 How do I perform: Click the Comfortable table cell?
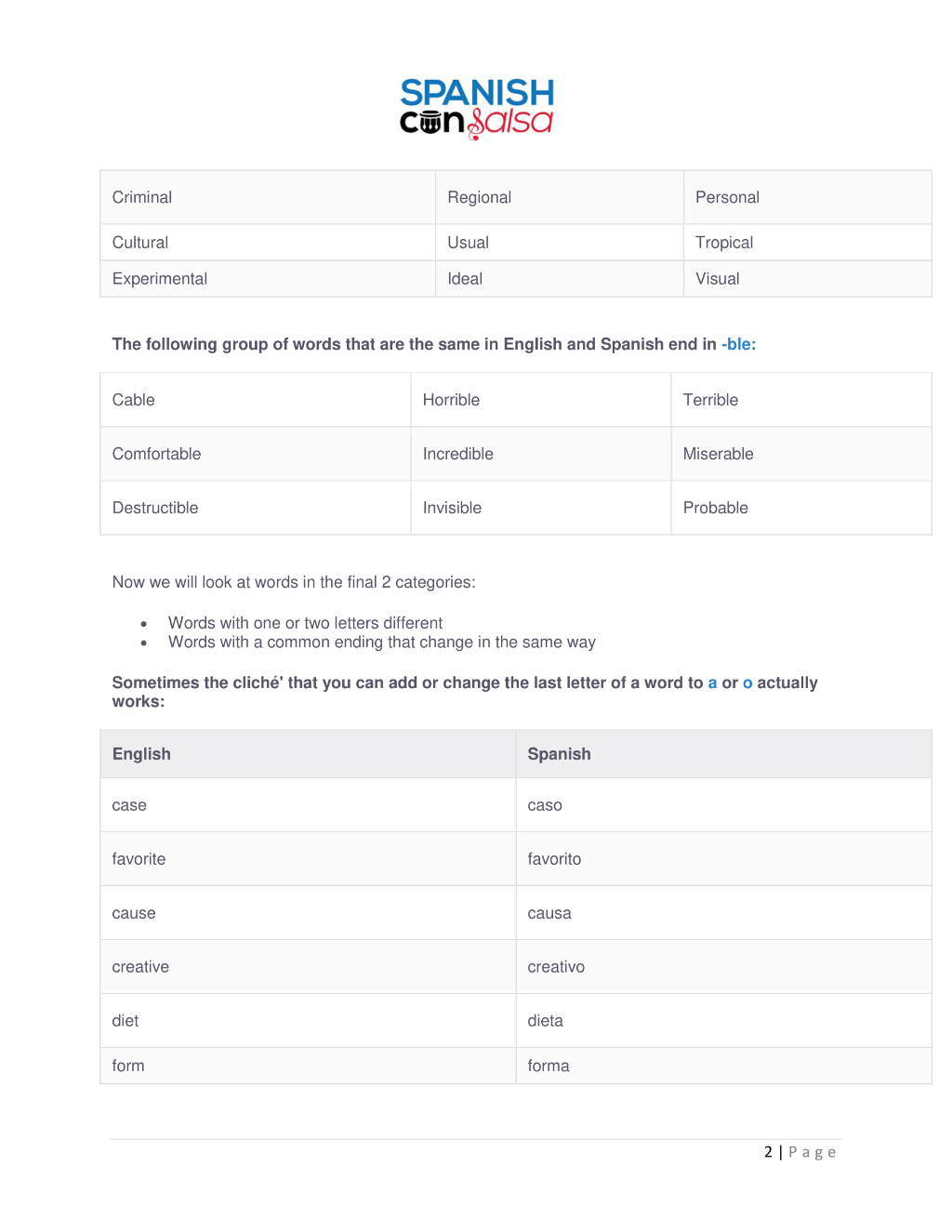coord(255,454)
